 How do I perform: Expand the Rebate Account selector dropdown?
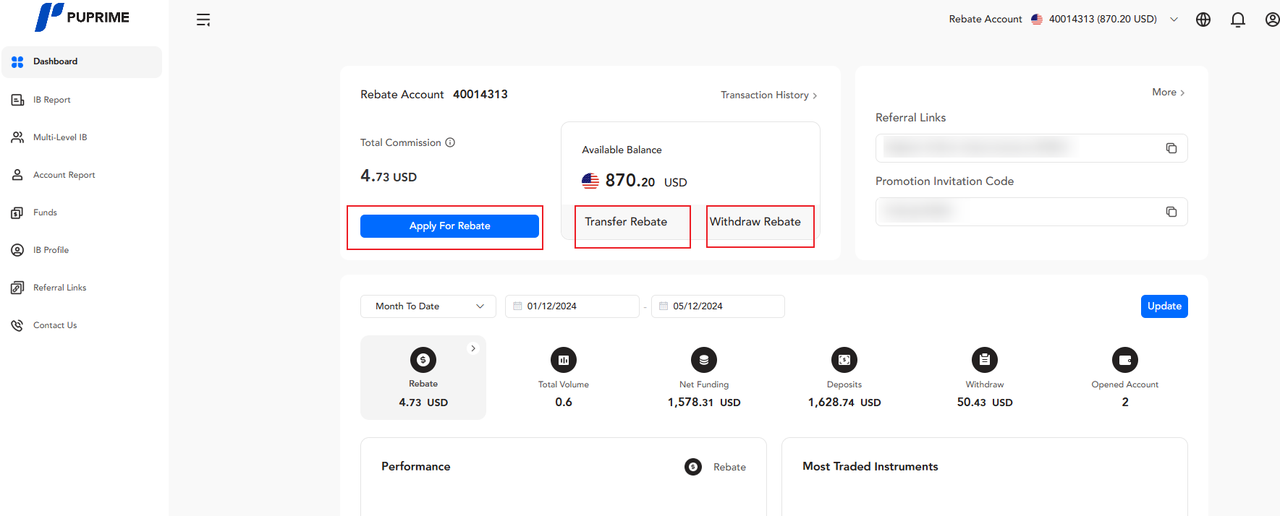point(1174,19)
